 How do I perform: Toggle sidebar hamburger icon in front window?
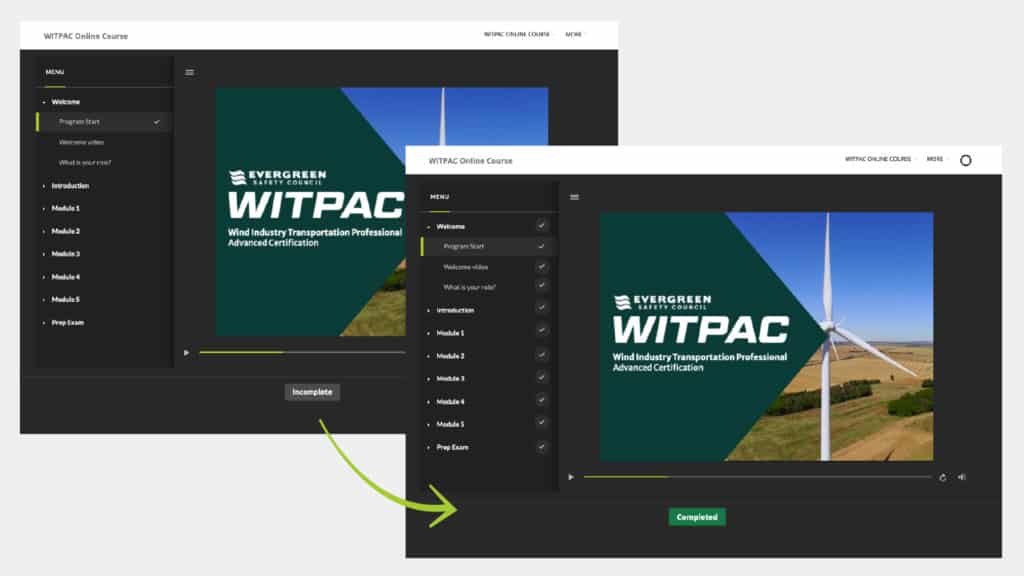point(574,197)
